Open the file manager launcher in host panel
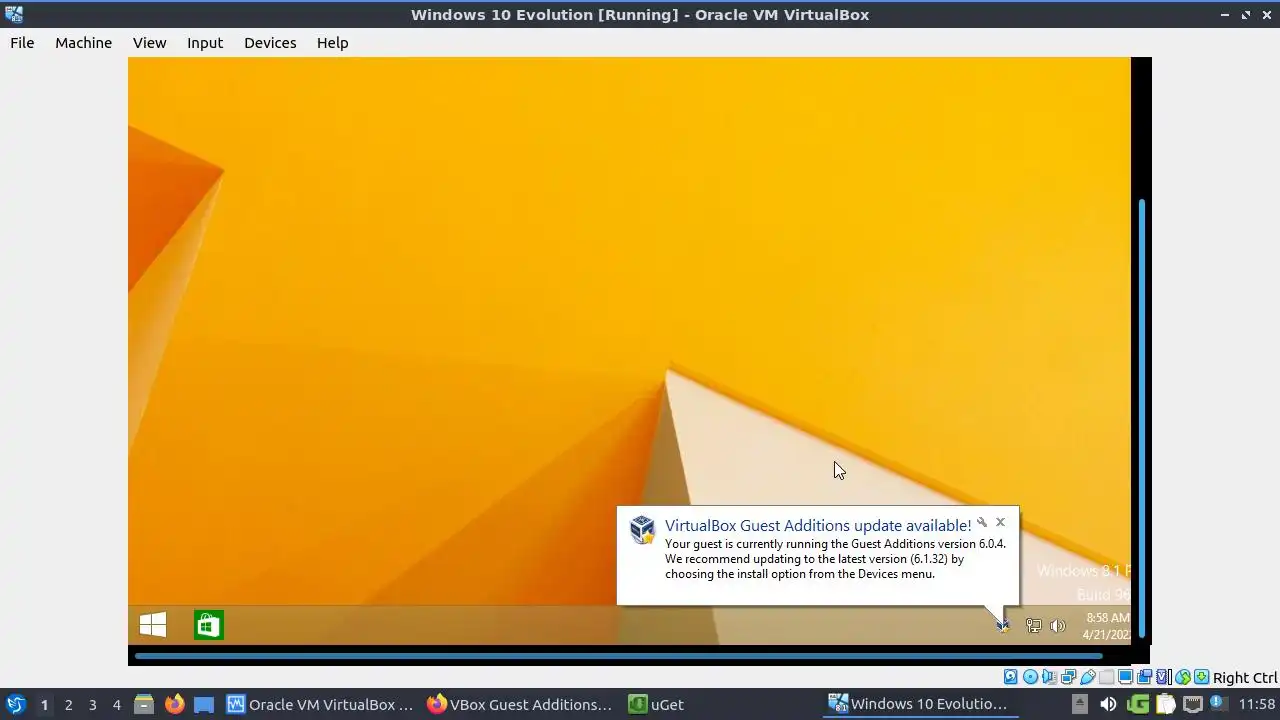1280x720 pixels. tap(144, 704)
